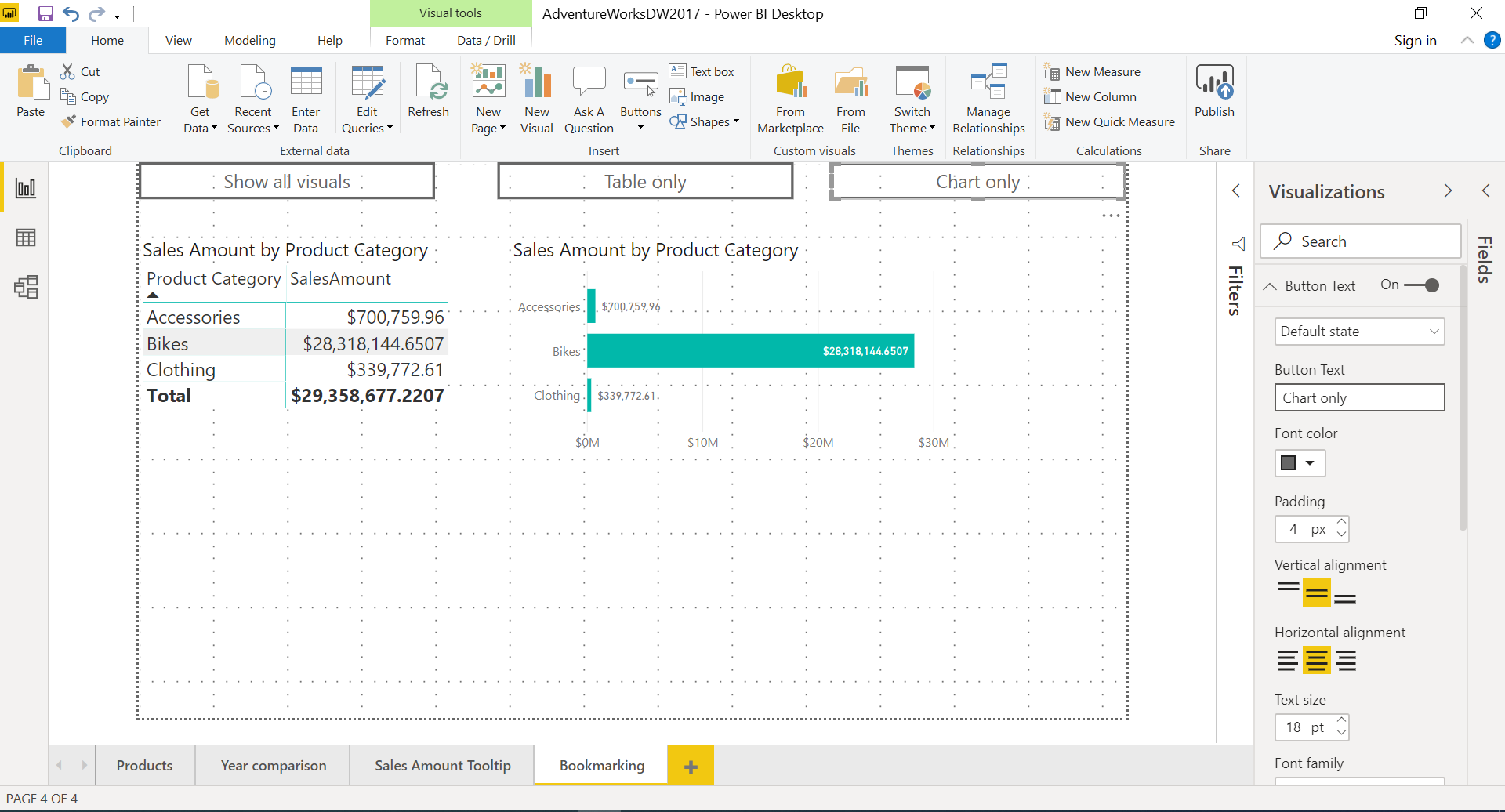Expand the Shapes dropdown menu
Screen dimensions: 1505x812
click(705, 121)
